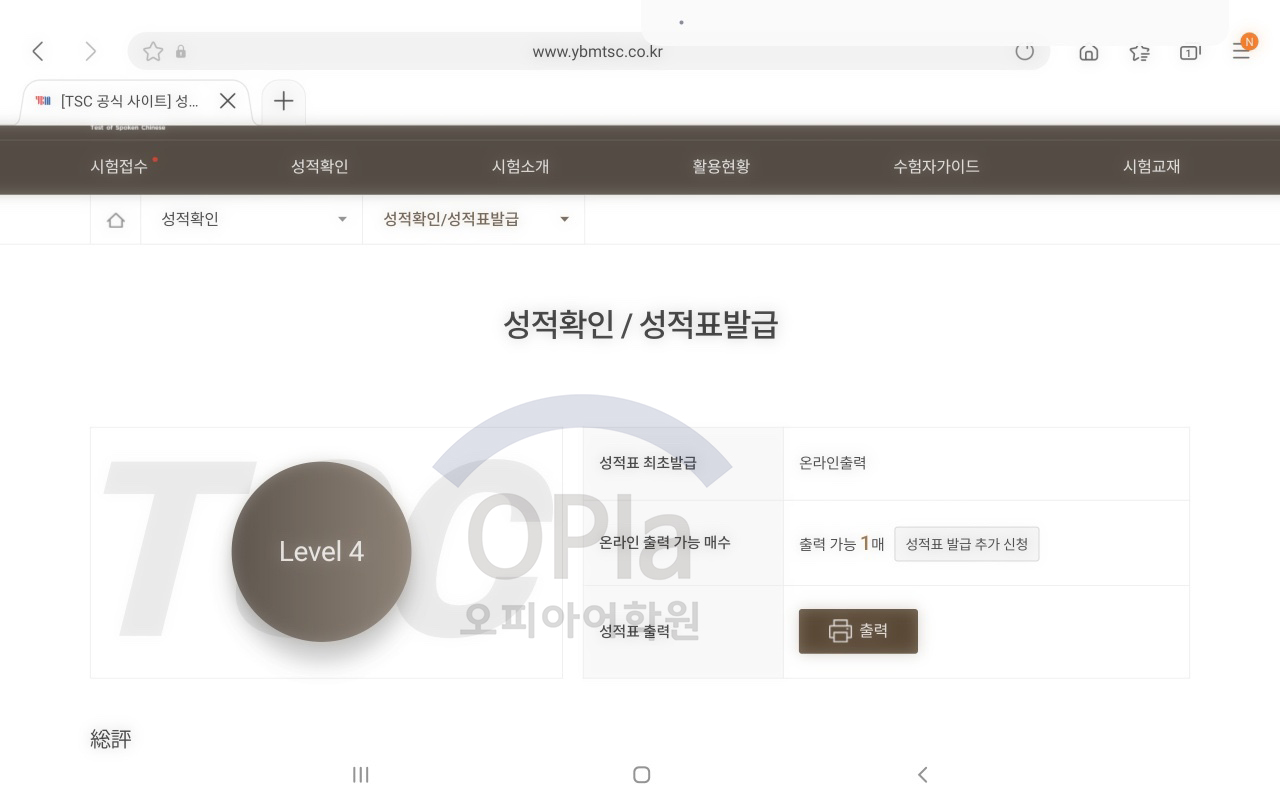Close the TSC 공식 사이트 tab
This screenshot has height=800, width=1280.
coord(227,101)
